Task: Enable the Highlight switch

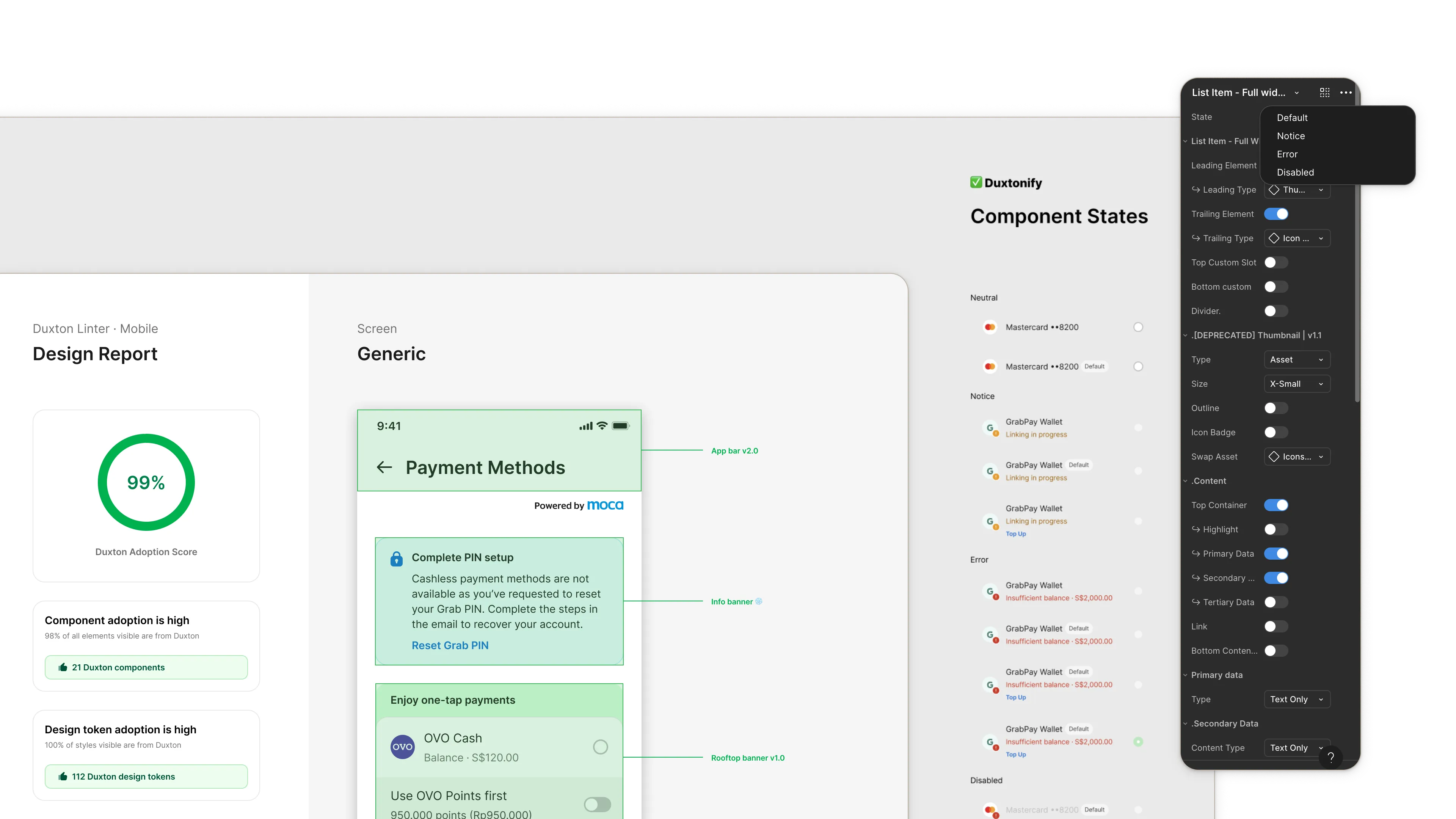Action: tap(1276, 530)
